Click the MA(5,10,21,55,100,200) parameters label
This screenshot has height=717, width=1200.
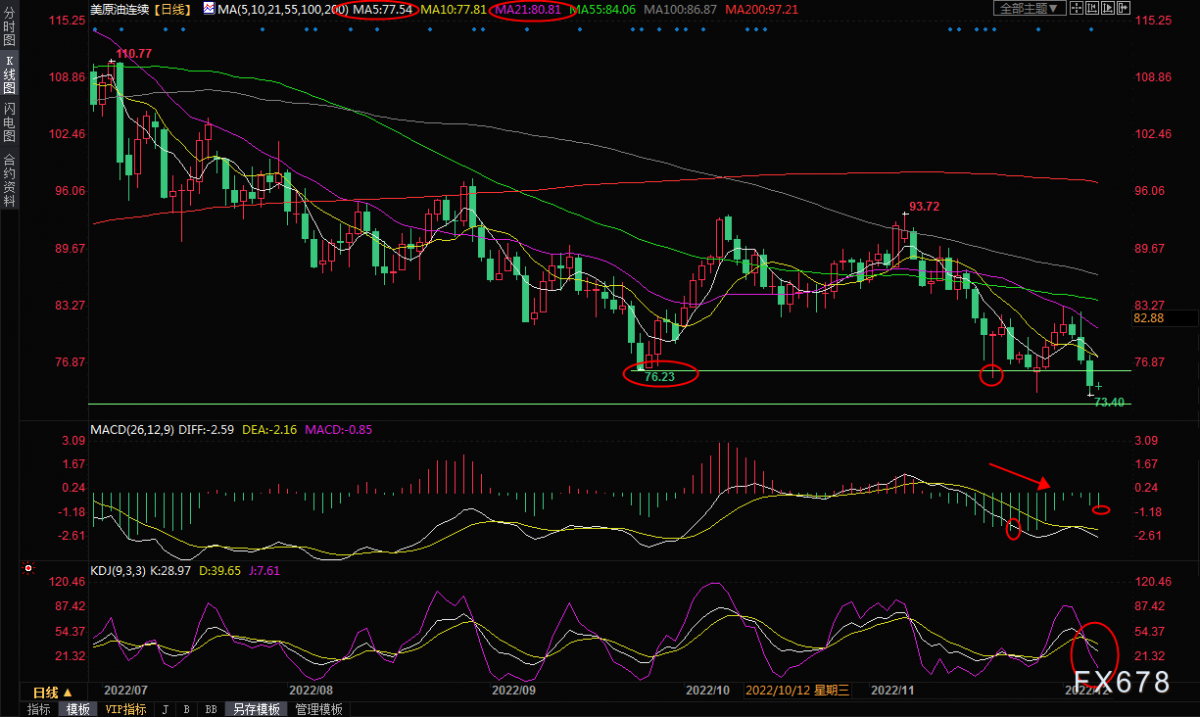click(283, 8)
